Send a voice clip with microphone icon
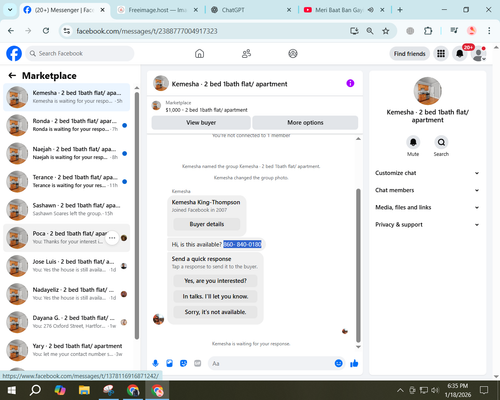The image size is (500, 400). pyautogui.click(x=155, y=363)
